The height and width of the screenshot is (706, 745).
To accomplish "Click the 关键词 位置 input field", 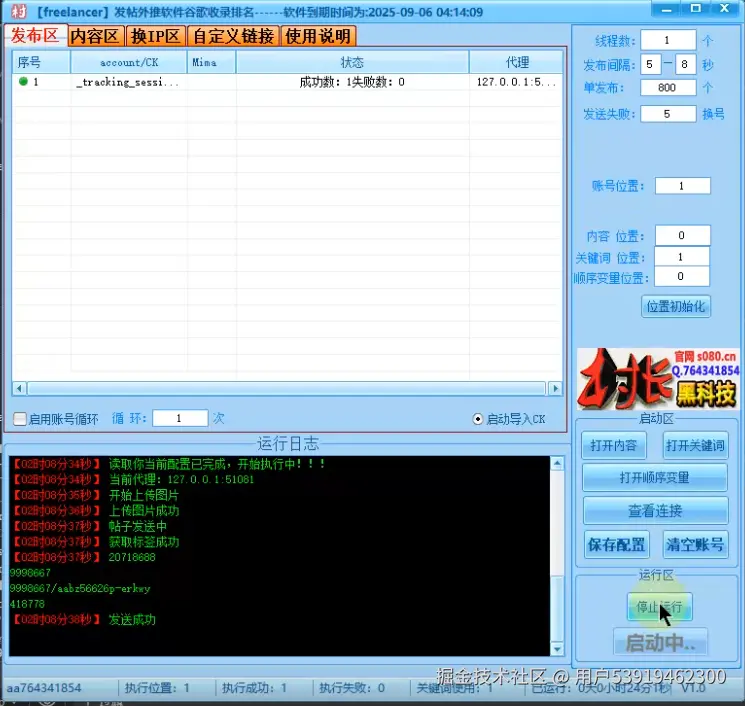I will (681, 257).
